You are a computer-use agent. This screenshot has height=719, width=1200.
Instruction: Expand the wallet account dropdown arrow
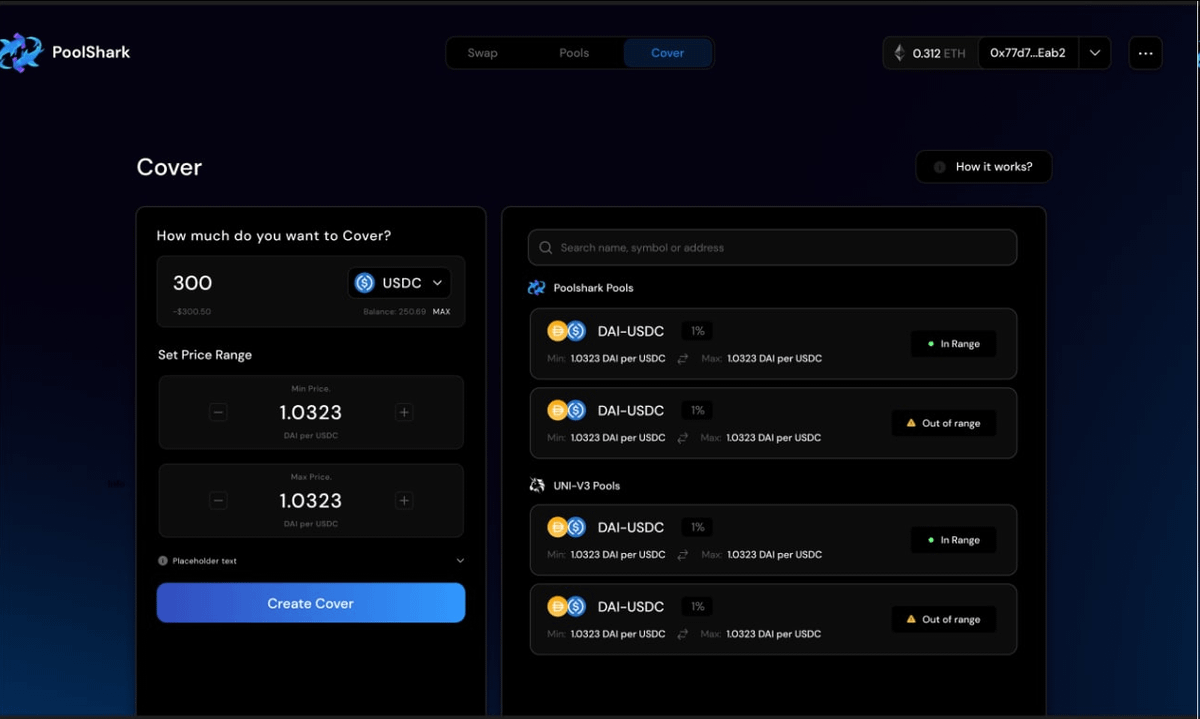1095,53
